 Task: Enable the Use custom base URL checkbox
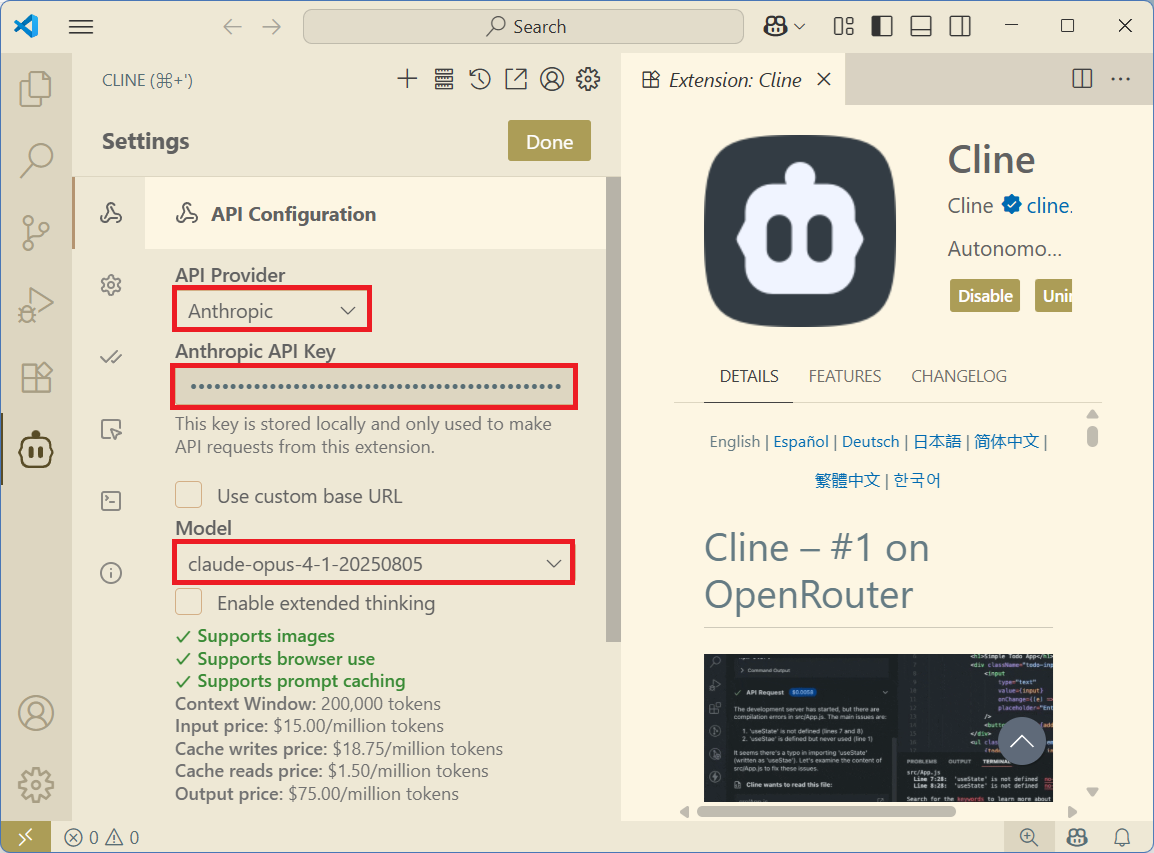click(x=188, y=494)
